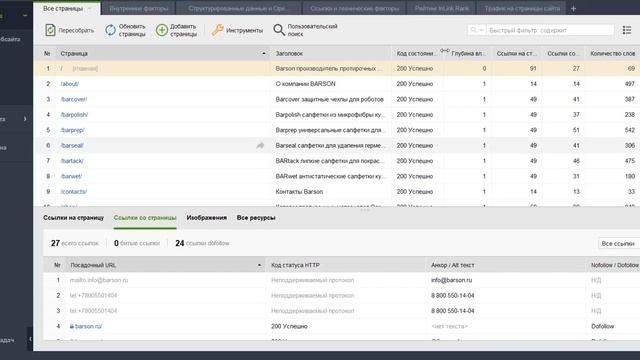Screen dimensions: 640x360
Task: Add a new workspace tab with plus
Action: [573, 8]
